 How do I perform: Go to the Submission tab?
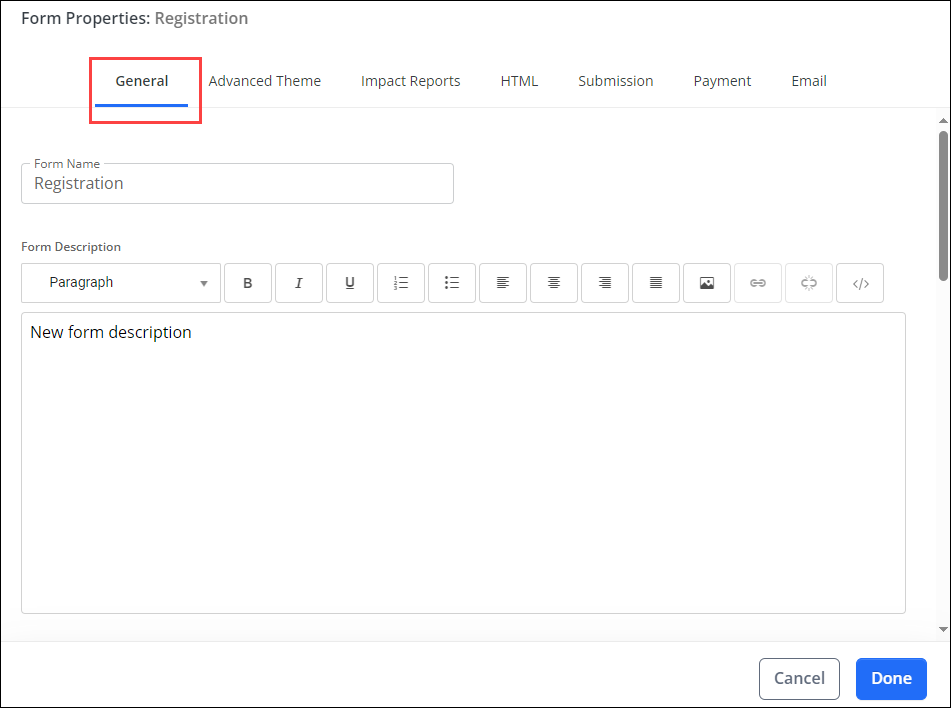click(x=615, y=81)
